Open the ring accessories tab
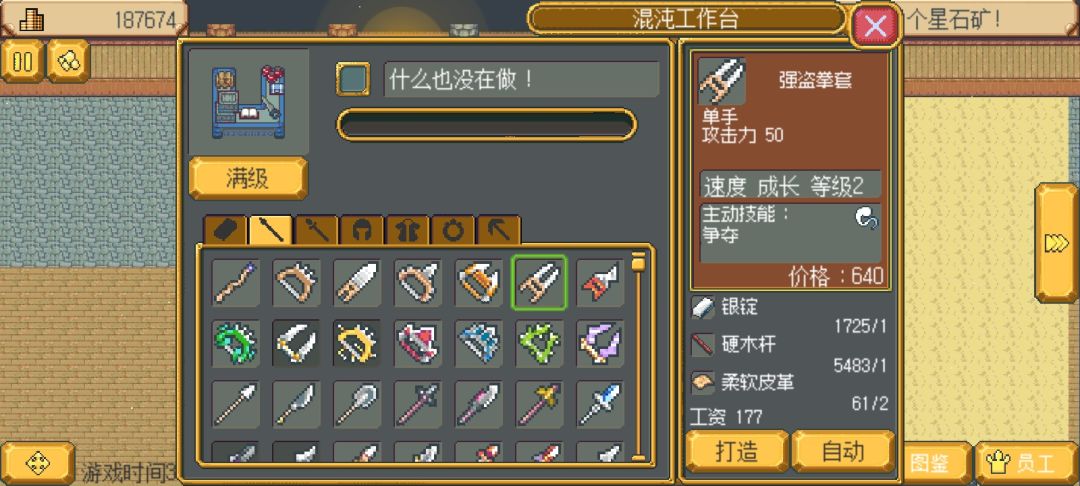The height and width of the screenshot is (486, 1080). pos(453,231)
